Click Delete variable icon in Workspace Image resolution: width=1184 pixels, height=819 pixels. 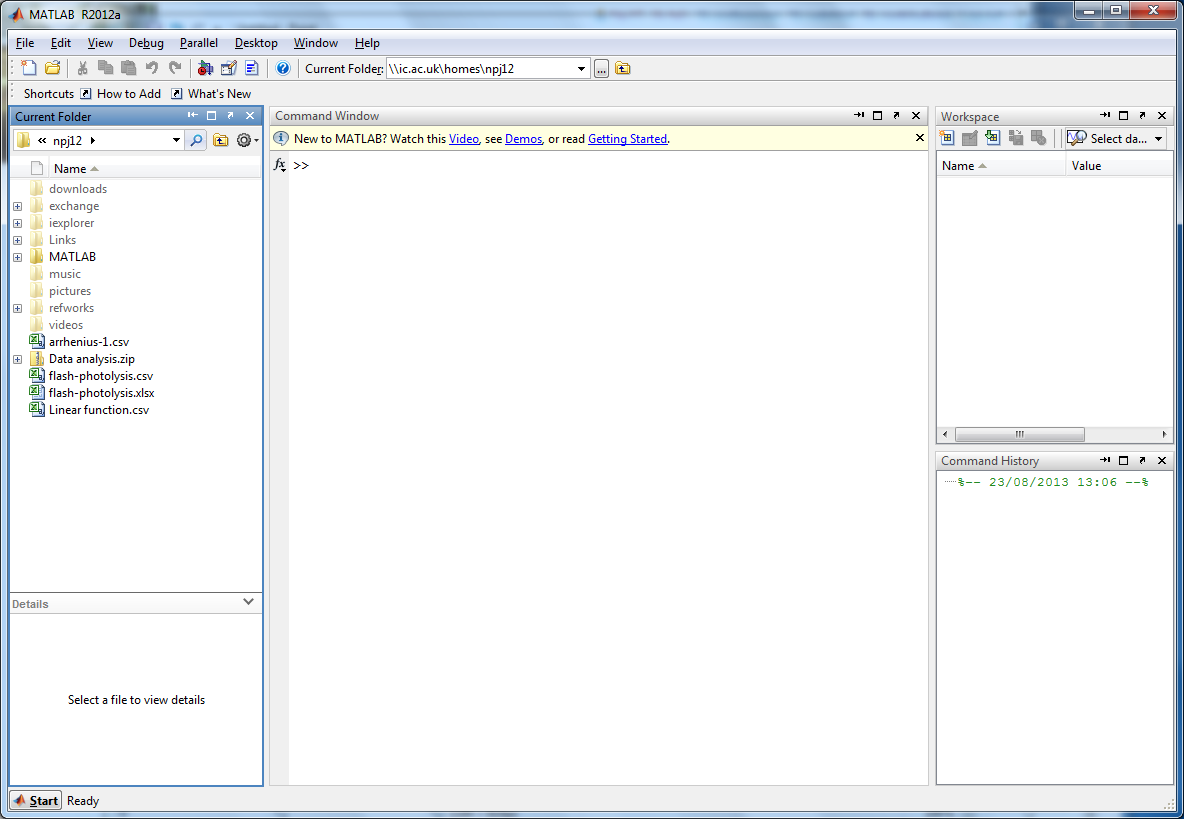tap(1039, 138)
